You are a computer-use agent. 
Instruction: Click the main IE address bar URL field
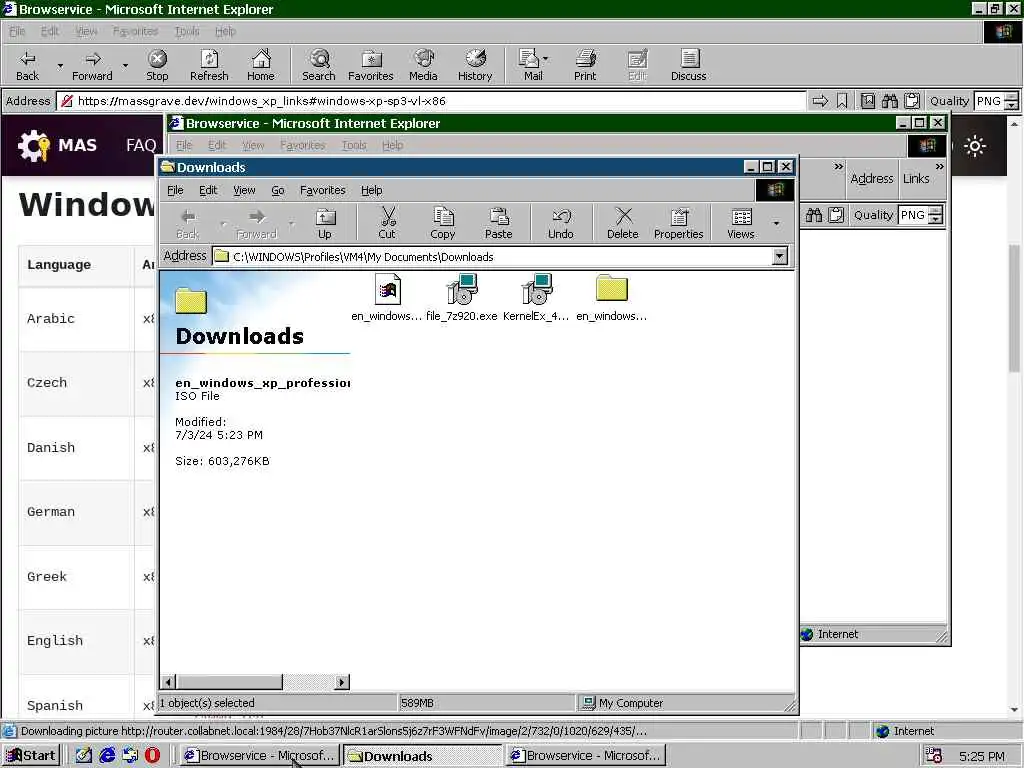coord(431,101)
